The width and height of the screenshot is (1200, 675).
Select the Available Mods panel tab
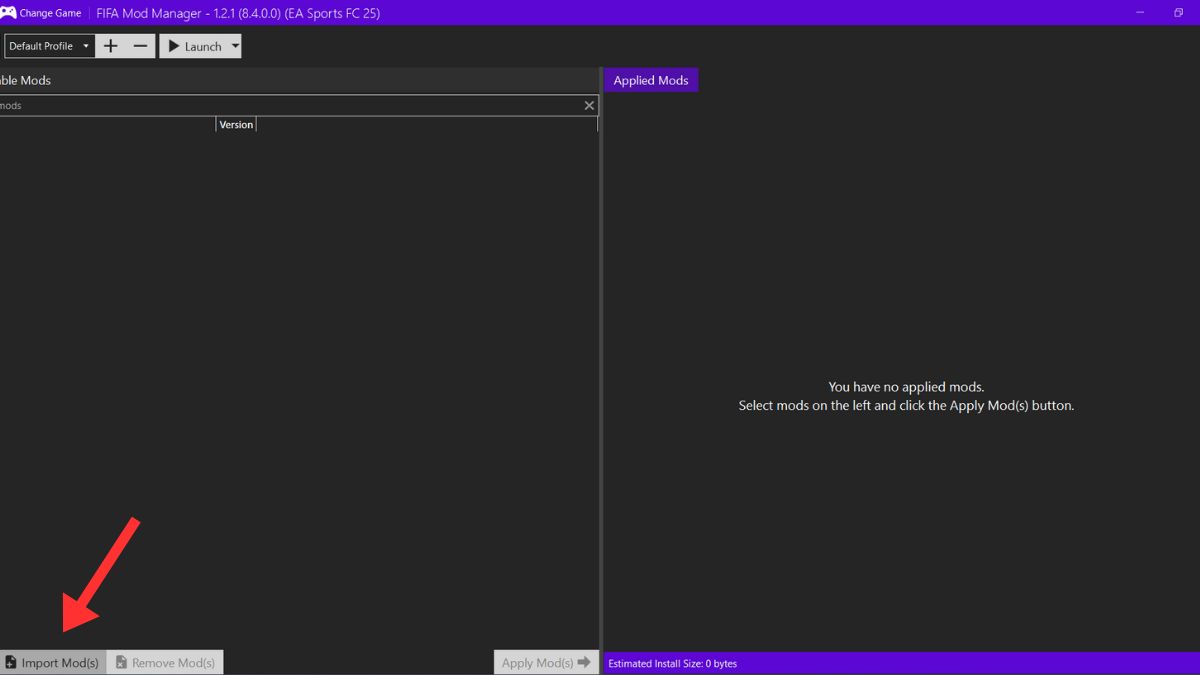pos(26,80)
